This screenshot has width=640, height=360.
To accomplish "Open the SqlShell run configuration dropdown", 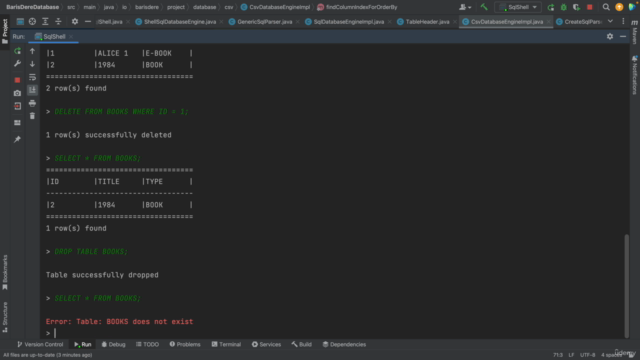I will pos(518,7).
